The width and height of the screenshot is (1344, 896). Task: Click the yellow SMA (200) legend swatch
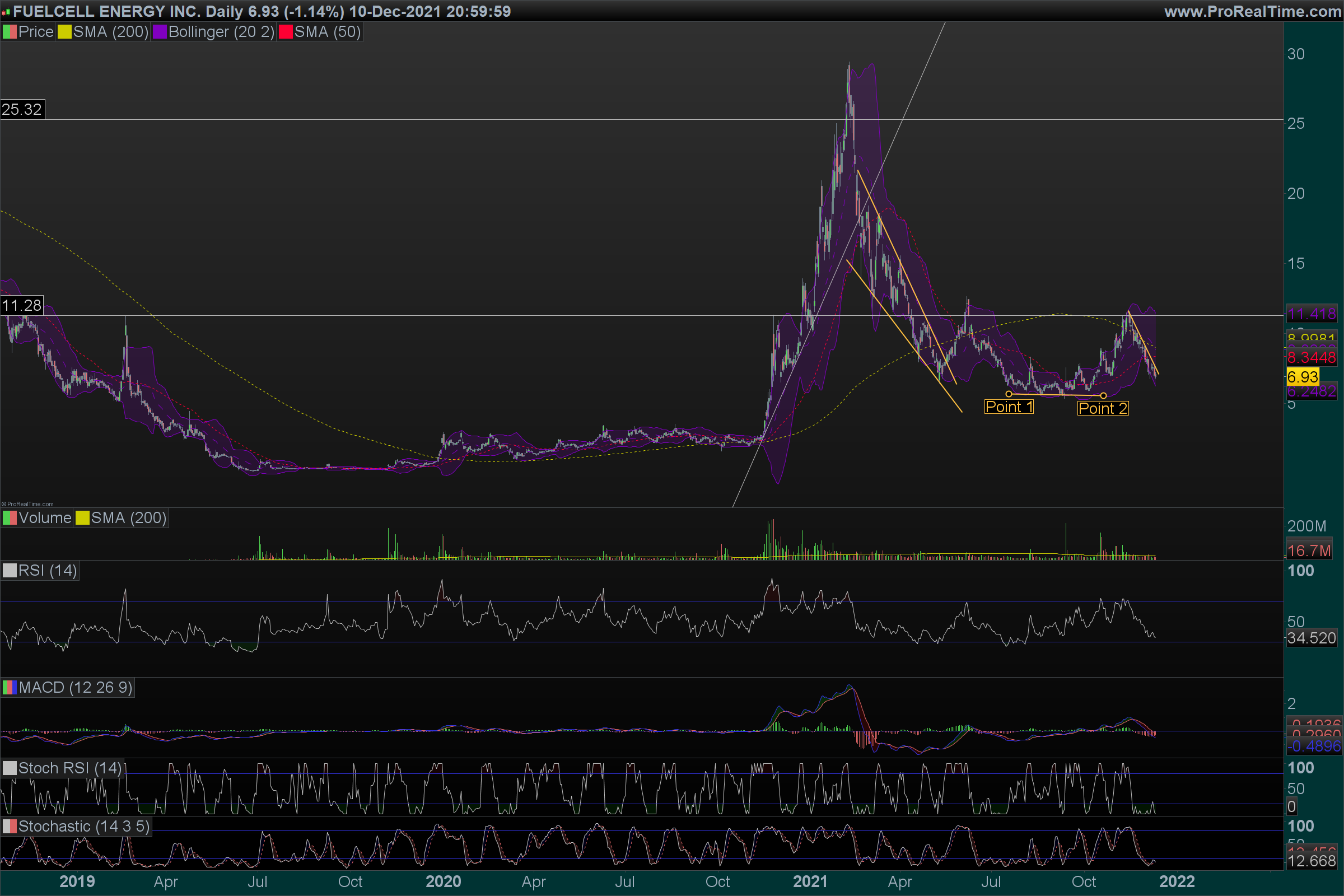click(64, 32)
